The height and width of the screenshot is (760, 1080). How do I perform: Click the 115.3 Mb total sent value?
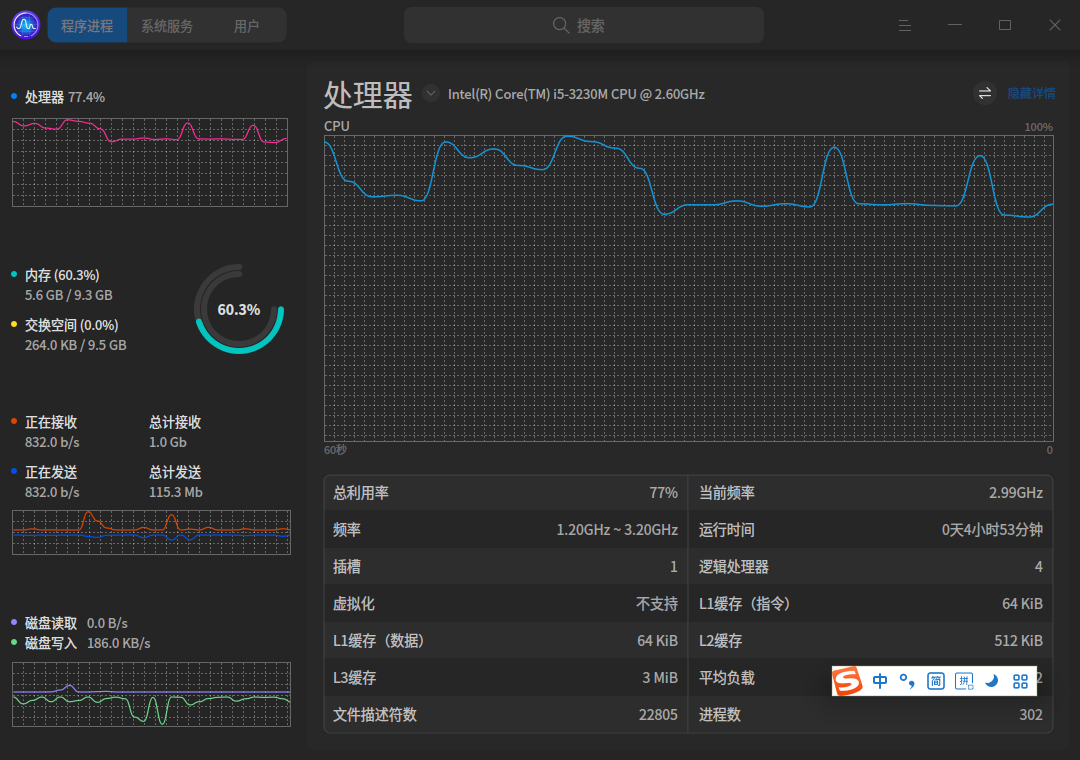click(x=176, y=493)
